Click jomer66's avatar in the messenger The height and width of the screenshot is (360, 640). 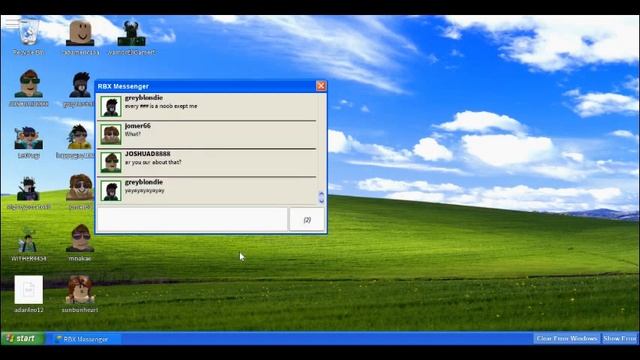click(x=111, y=135)
